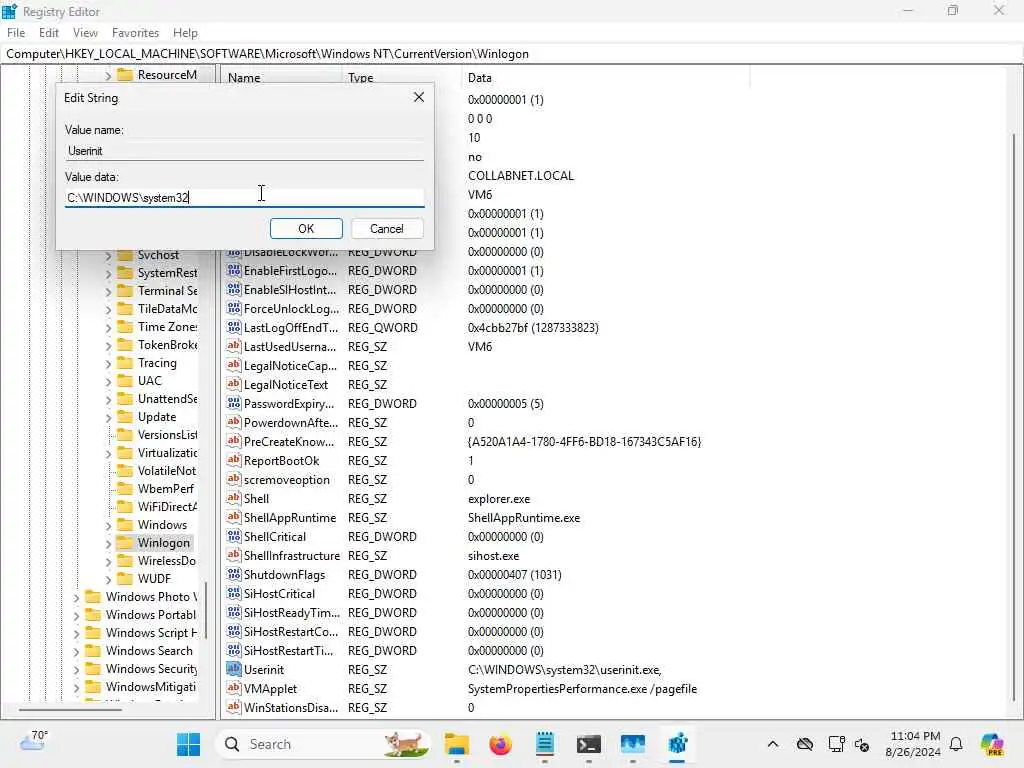Open File Explorer from taskbar
Image resolution: width=1024 pixels, height=768 pixels.
pyautogui.click(x=456, y=744)
